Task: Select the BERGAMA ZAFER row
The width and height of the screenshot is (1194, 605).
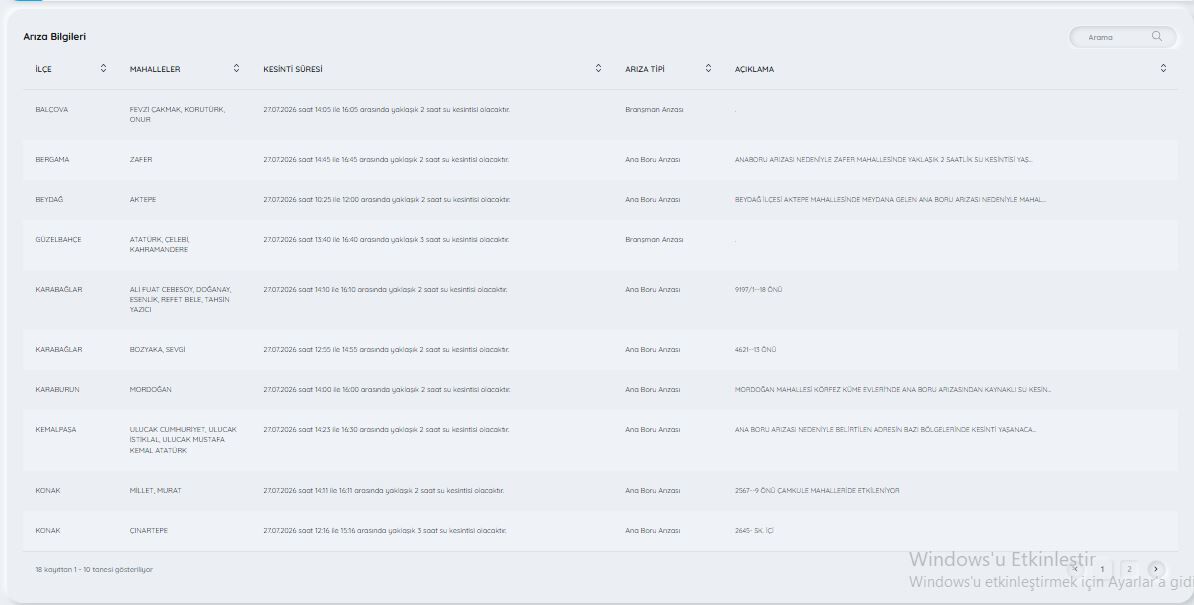Action: 600,160
